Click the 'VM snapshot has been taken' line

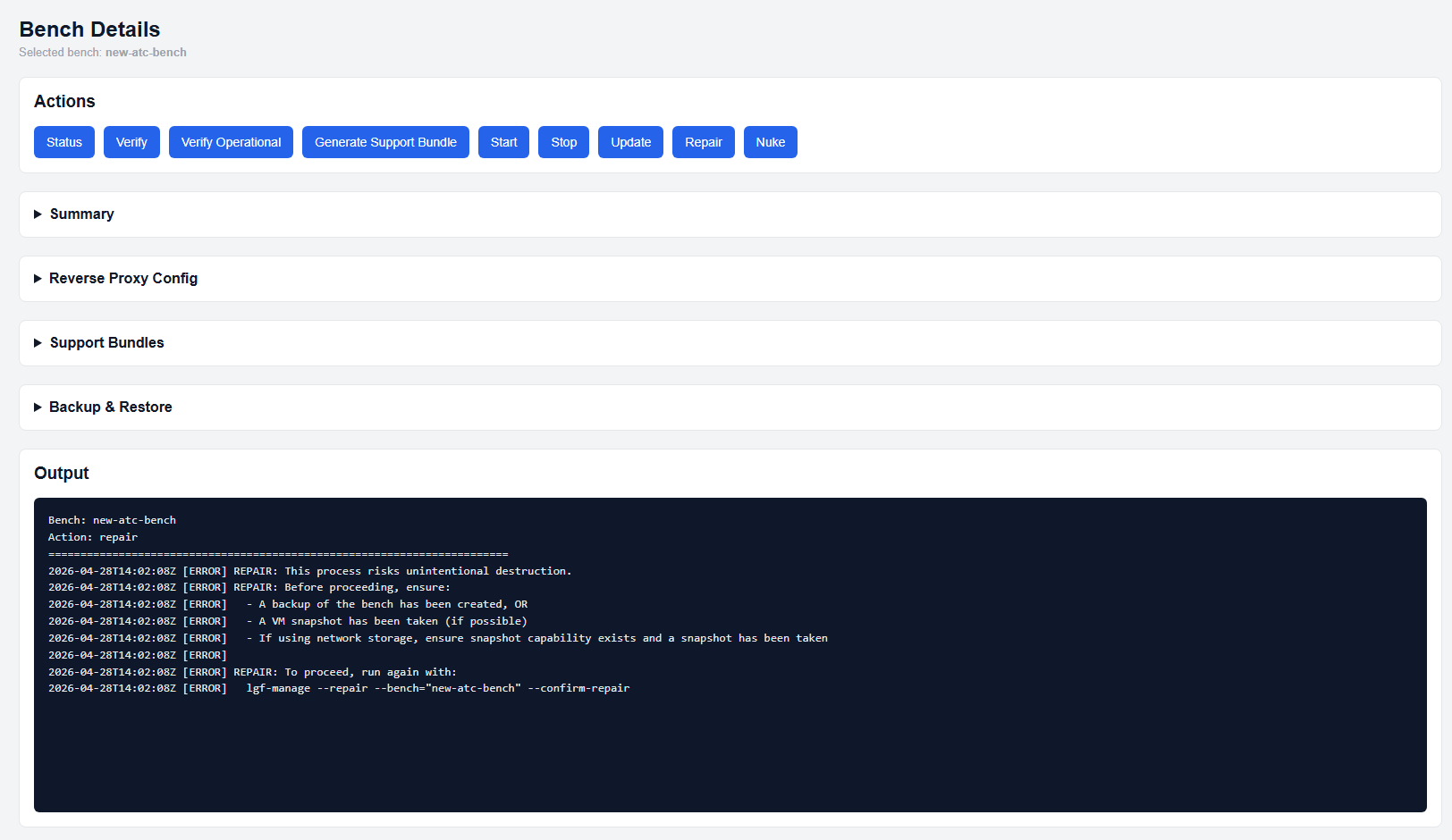pyautogui.click(x=288, y=621)
